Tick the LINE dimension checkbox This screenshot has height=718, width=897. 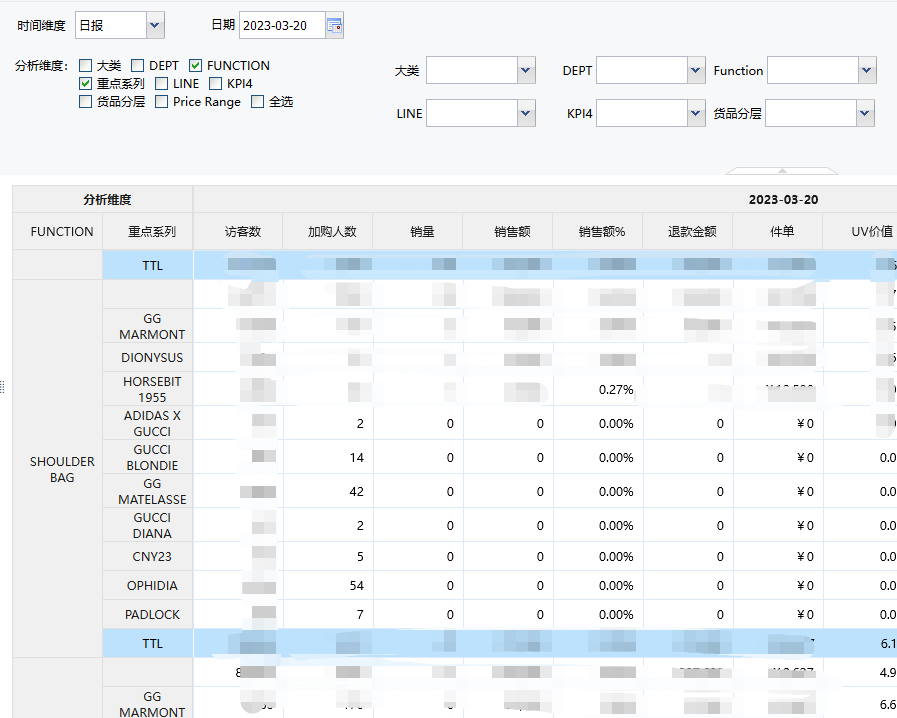tap(161, 84)
